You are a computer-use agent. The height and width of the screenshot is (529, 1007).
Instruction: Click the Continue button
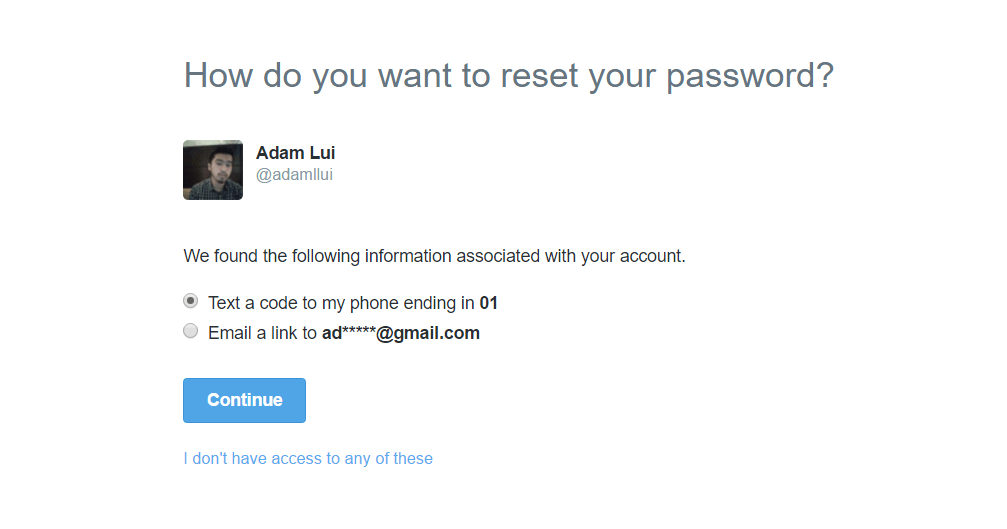244,400
